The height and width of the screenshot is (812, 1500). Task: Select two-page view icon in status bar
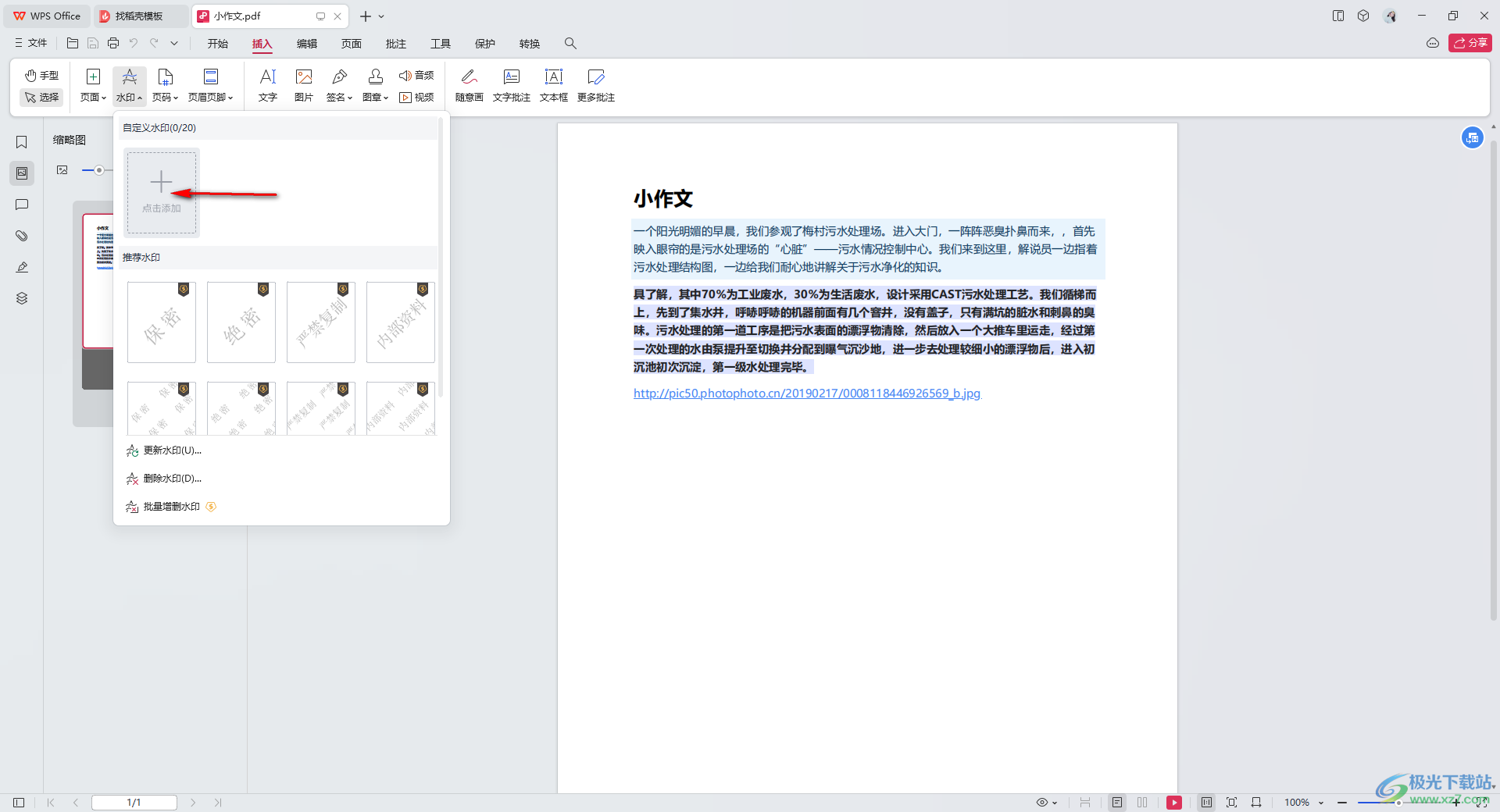pyautogui.click(x=1142, y=803)
